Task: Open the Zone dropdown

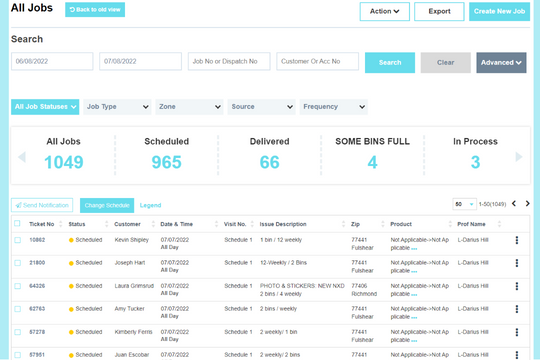Action: point(189,107)
